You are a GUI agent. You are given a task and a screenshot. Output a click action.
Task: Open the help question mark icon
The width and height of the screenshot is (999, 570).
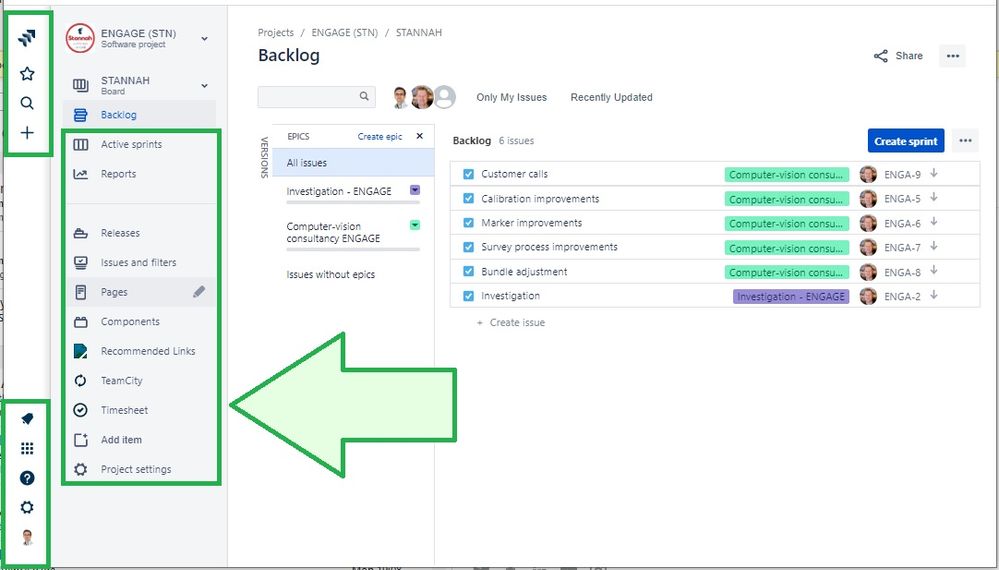(x=27, y=478)
